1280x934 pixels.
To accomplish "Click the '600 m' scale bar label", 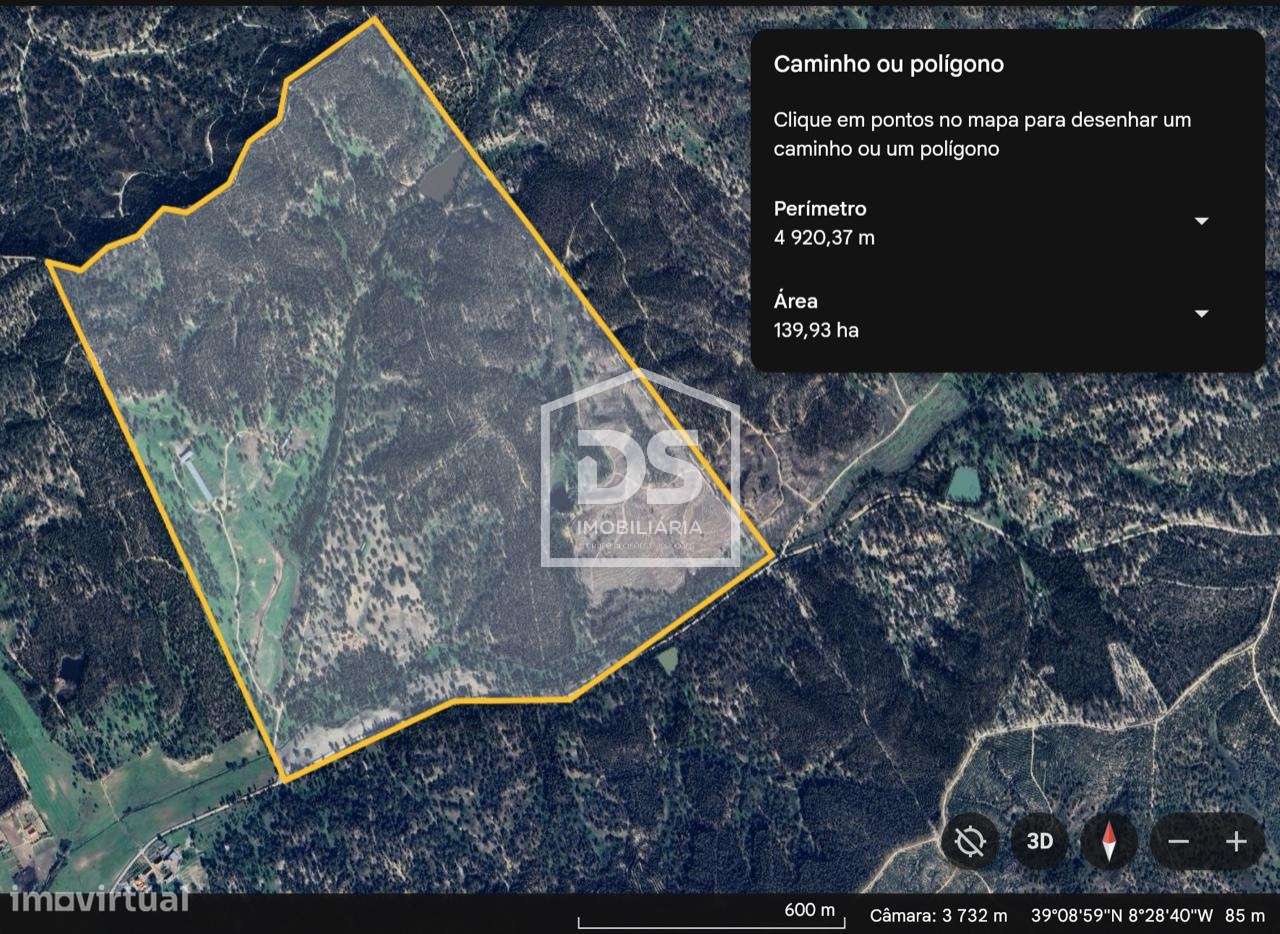I will pos(810,910).
